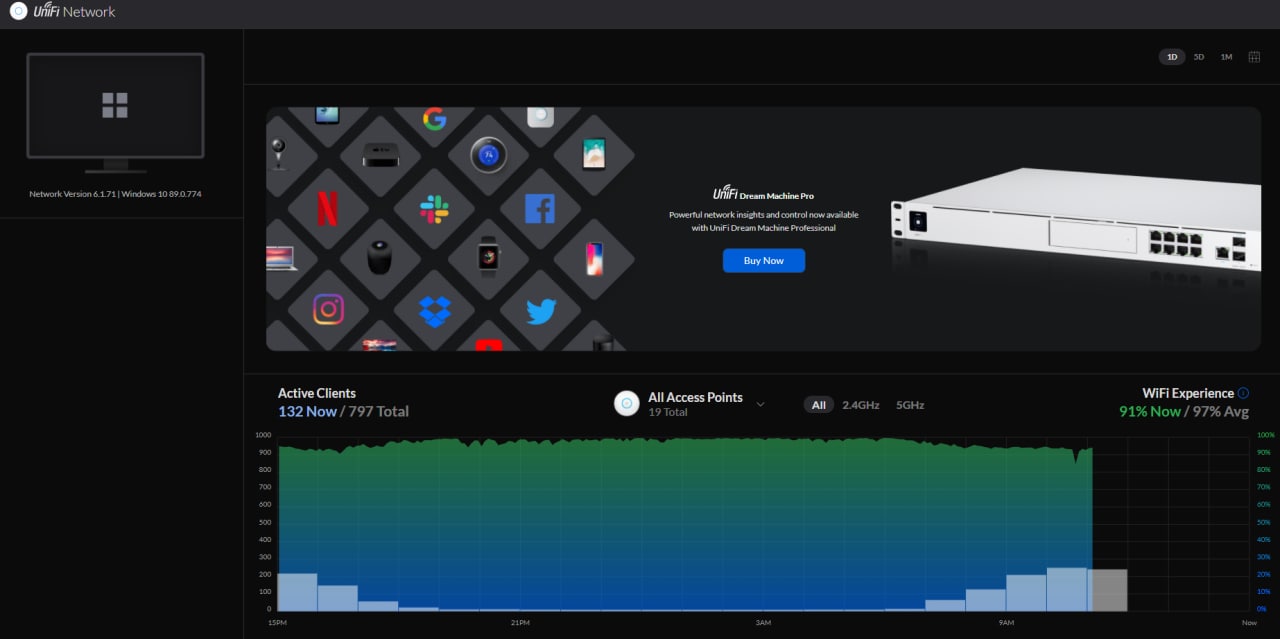This screenshot has width=1280, height=639.
Task: Click the 91% Now experience value
Action: pos(1150,411)
